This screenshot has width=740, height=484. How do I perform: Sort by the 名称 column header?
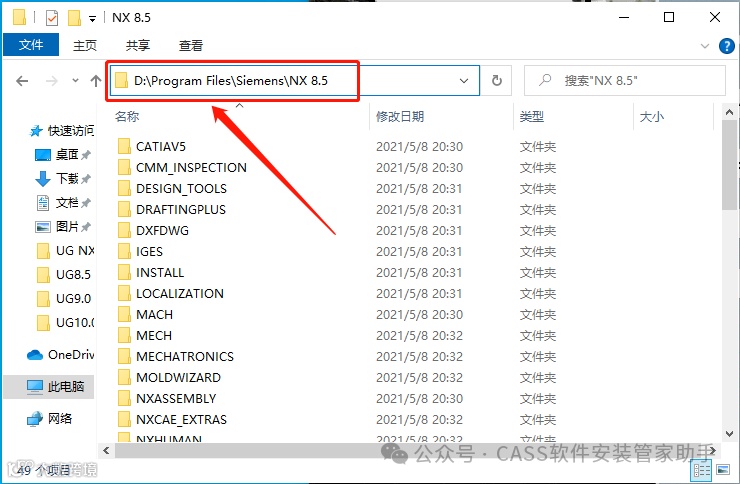coord(127,116)
